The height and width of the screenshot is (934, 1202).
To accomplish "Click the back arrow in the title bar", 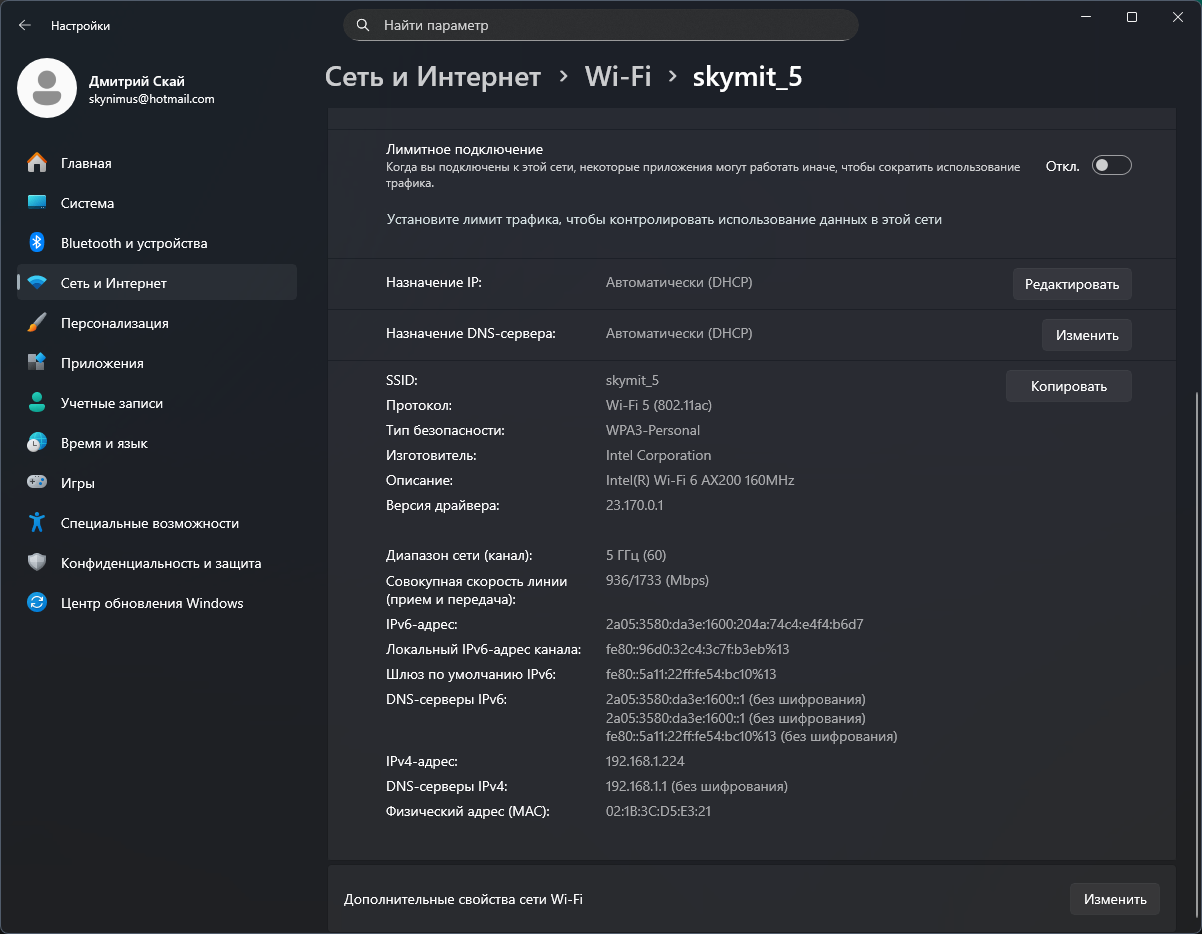I will (x=25, y=26).
